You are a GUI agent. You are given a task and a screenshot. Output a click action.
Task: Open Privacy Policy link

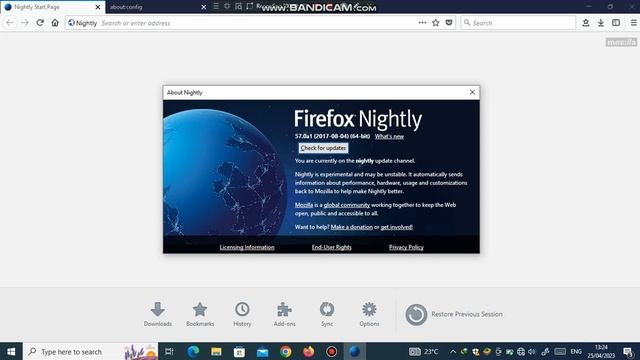406,247
